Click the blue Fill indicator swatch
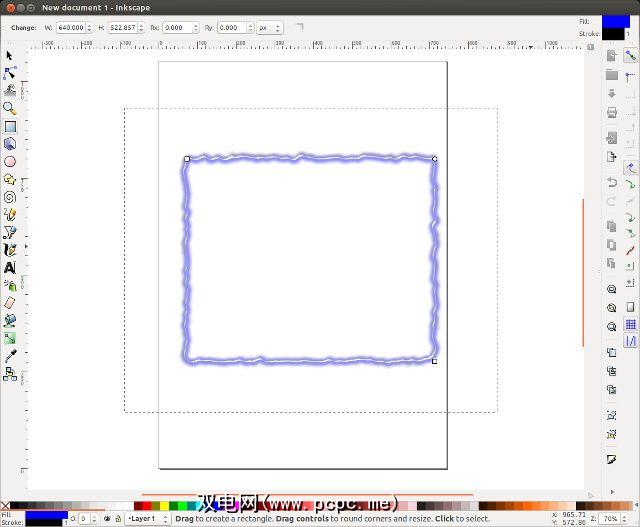The height and width of the screenshot is (527, 640). 45,514
